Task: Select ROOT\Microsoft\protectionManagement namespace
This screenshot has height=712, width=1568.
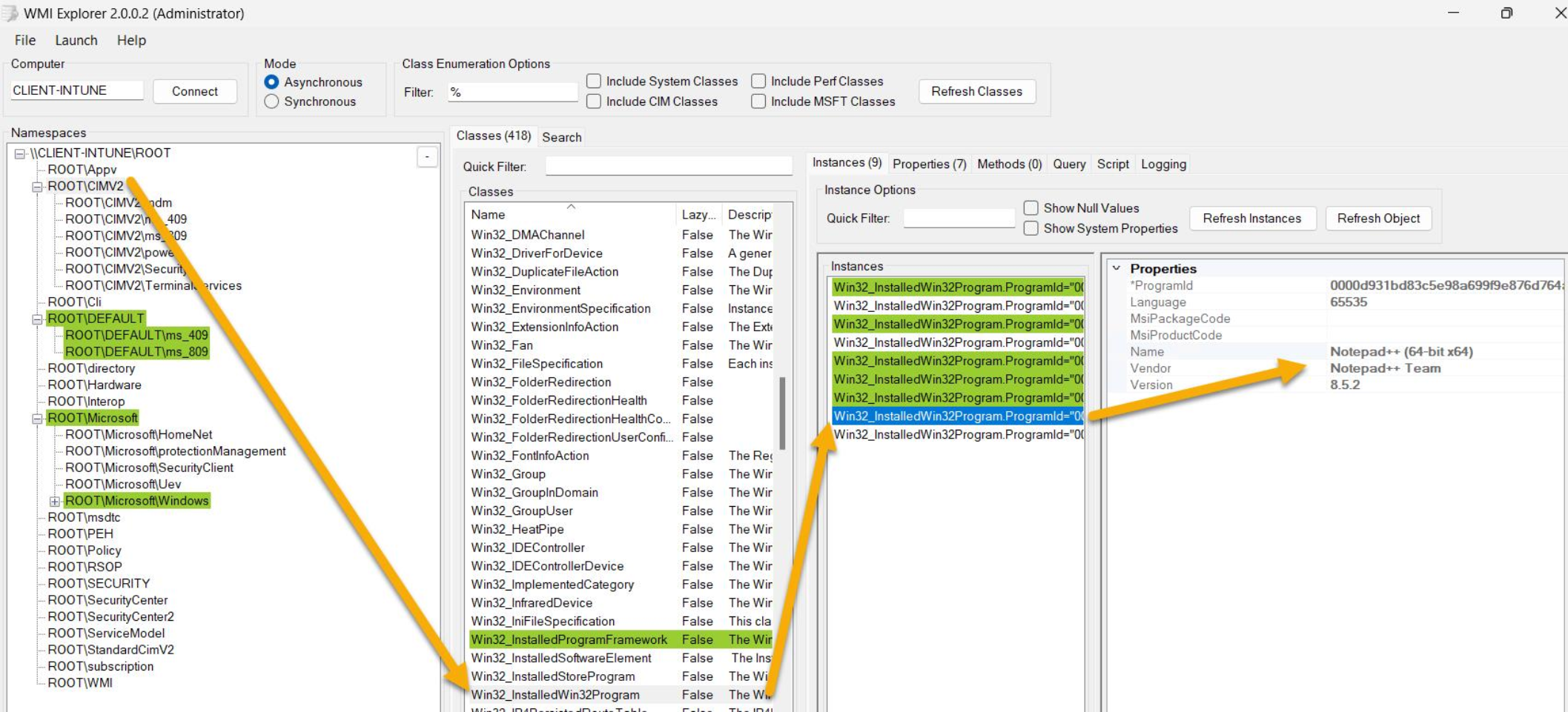Action: (x=175, y=451)
